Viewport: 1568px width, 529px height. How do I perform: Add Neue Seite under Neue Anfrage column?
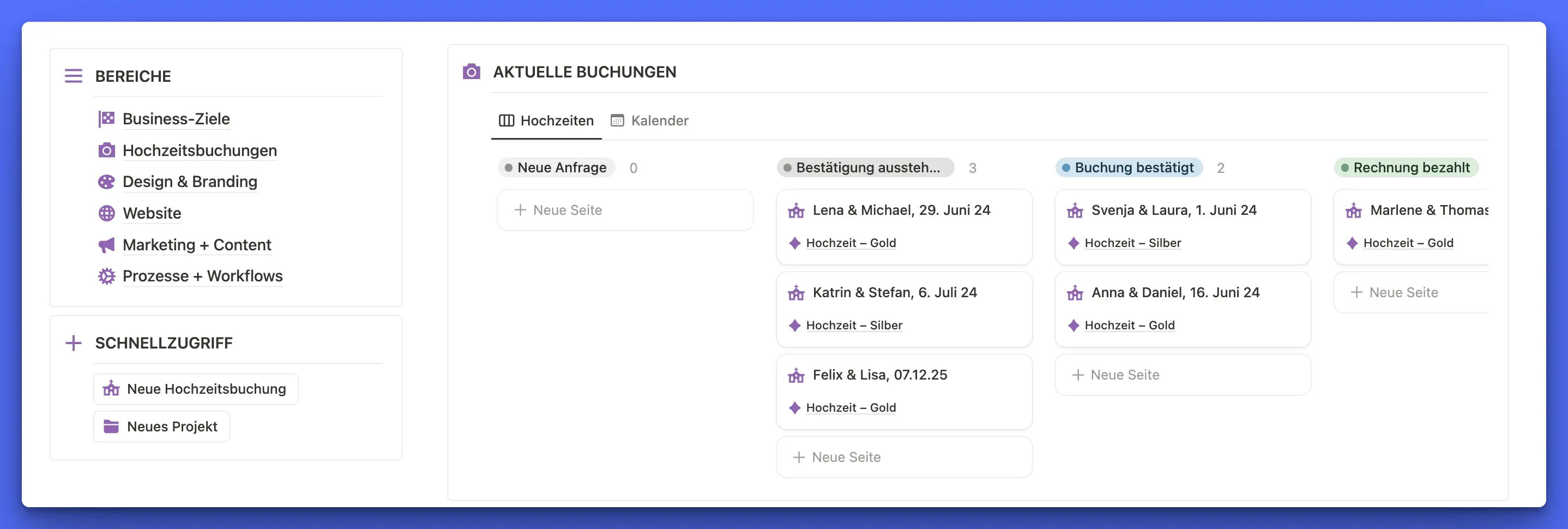[624, 210]
